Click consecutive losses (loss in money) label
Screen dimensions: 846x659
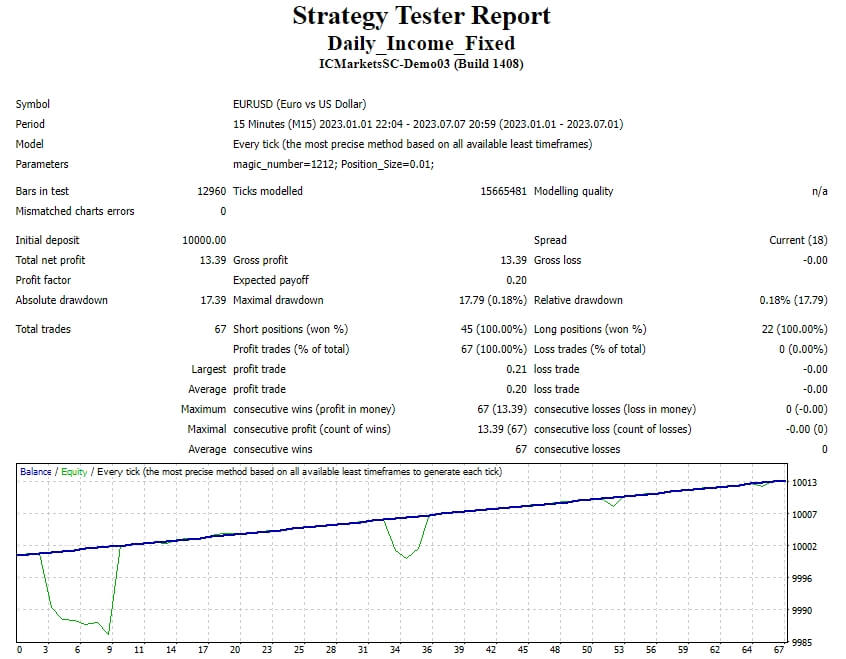tap(615, 409)
